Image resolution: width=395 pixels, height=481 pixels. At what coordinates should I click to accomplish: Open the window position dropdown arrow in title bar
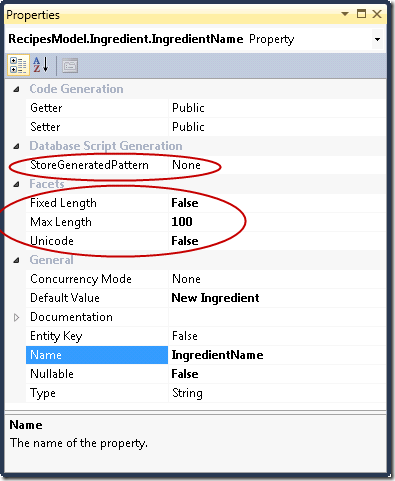coord(345,14)
